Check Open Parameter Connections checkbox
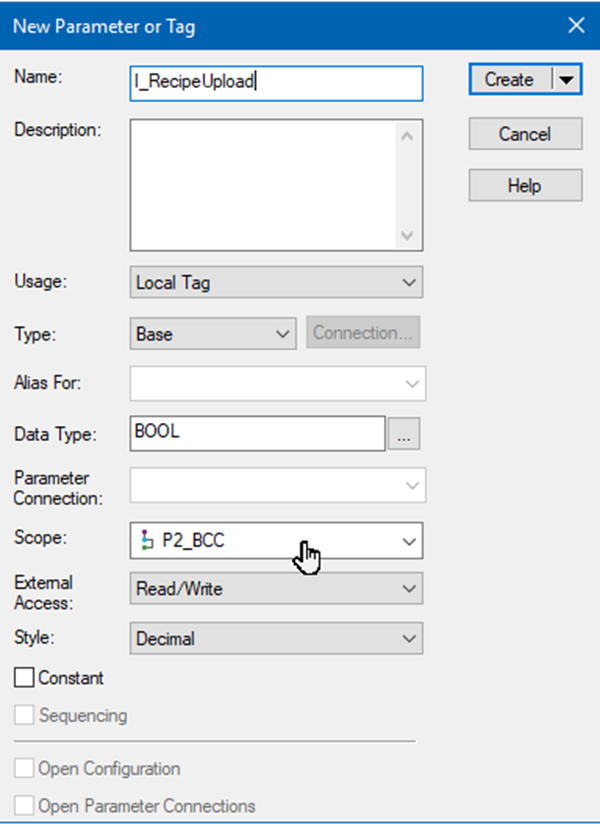 click(x=24, y=806)
